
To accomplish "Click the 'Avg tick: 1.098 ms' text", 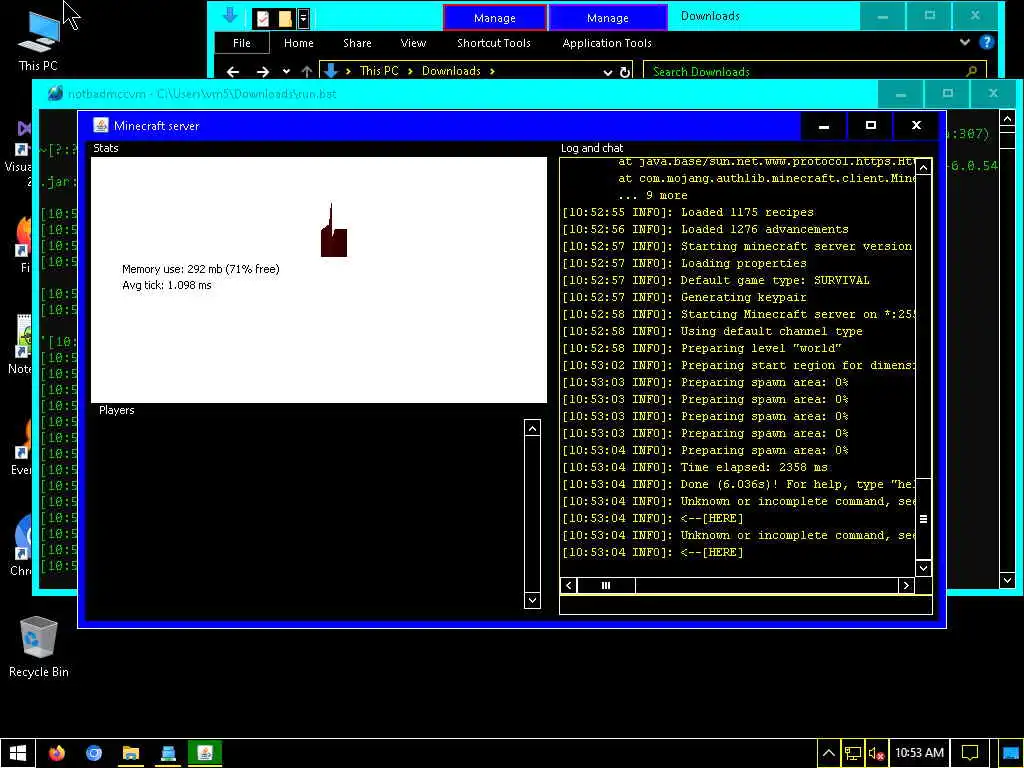I will tap(167, 285).
